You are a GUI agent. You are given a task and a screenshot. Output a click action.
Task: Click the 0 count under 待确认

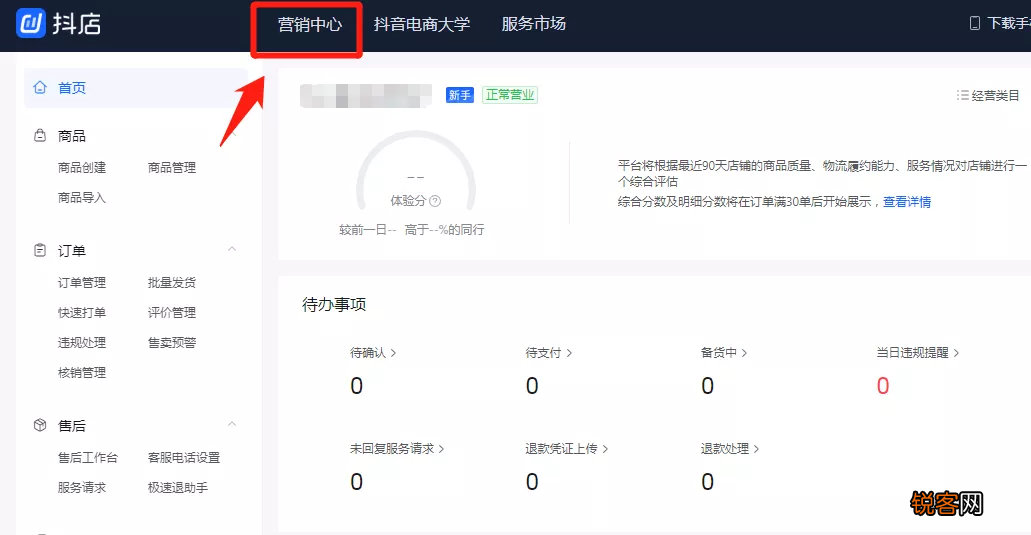(x=356, y=386)
